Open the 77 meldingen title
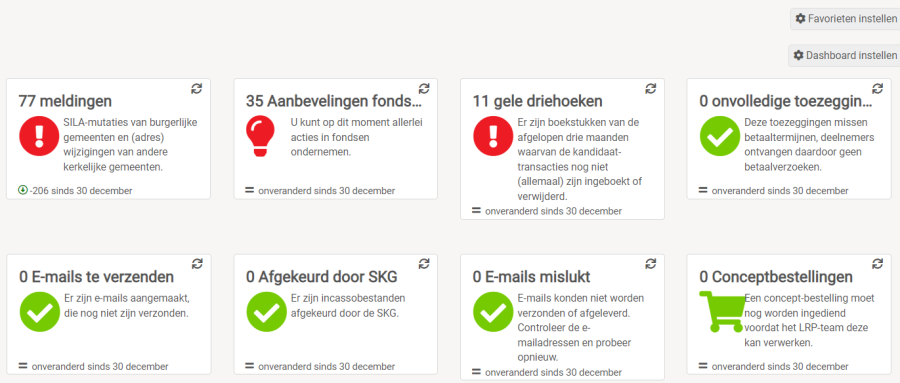 (x=65, y=101)
